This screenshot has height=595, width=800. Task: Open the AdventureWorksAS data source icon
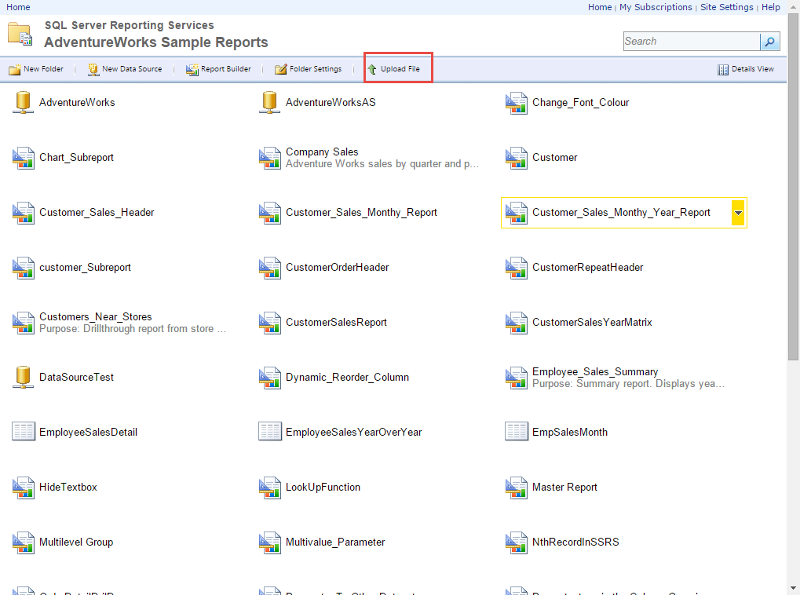[269, 102]
